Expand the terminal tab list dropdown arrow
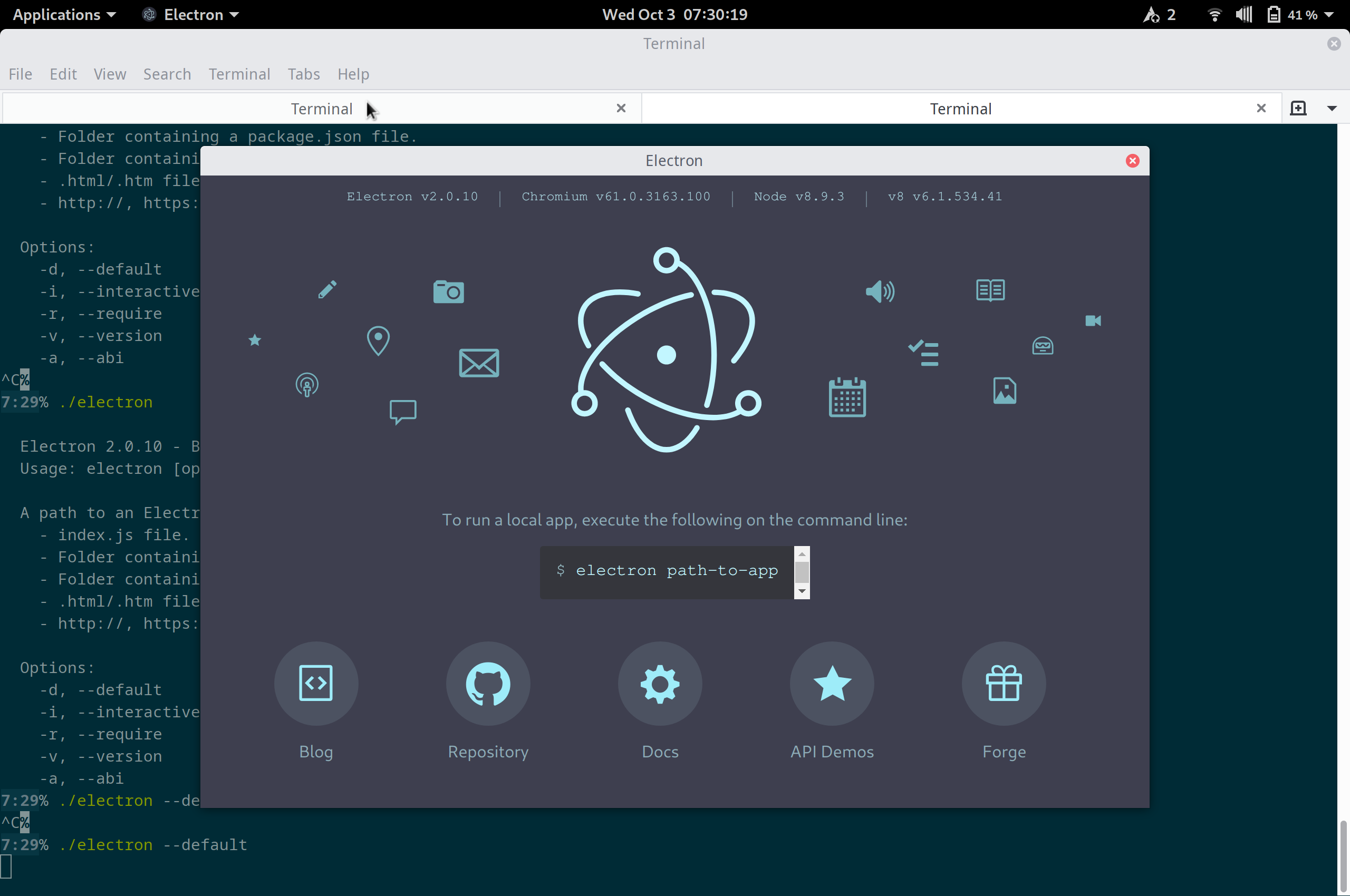The width and height of the screenshot is (1350, 896). pyautogui.click(x=1332, y=108)
